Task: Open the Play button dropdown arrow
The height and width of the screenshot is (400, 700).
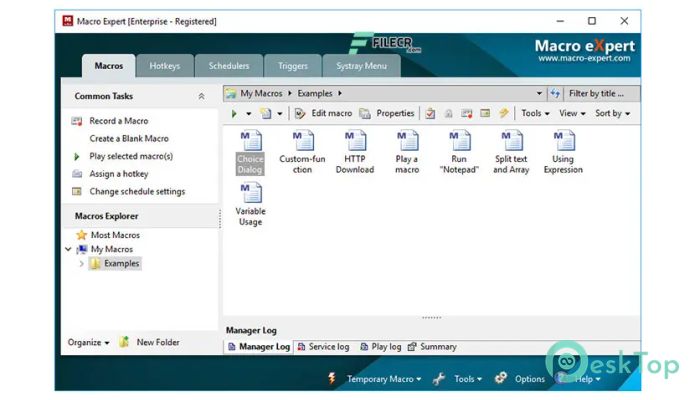Action: pyautogui.click(x=249, y=114)
